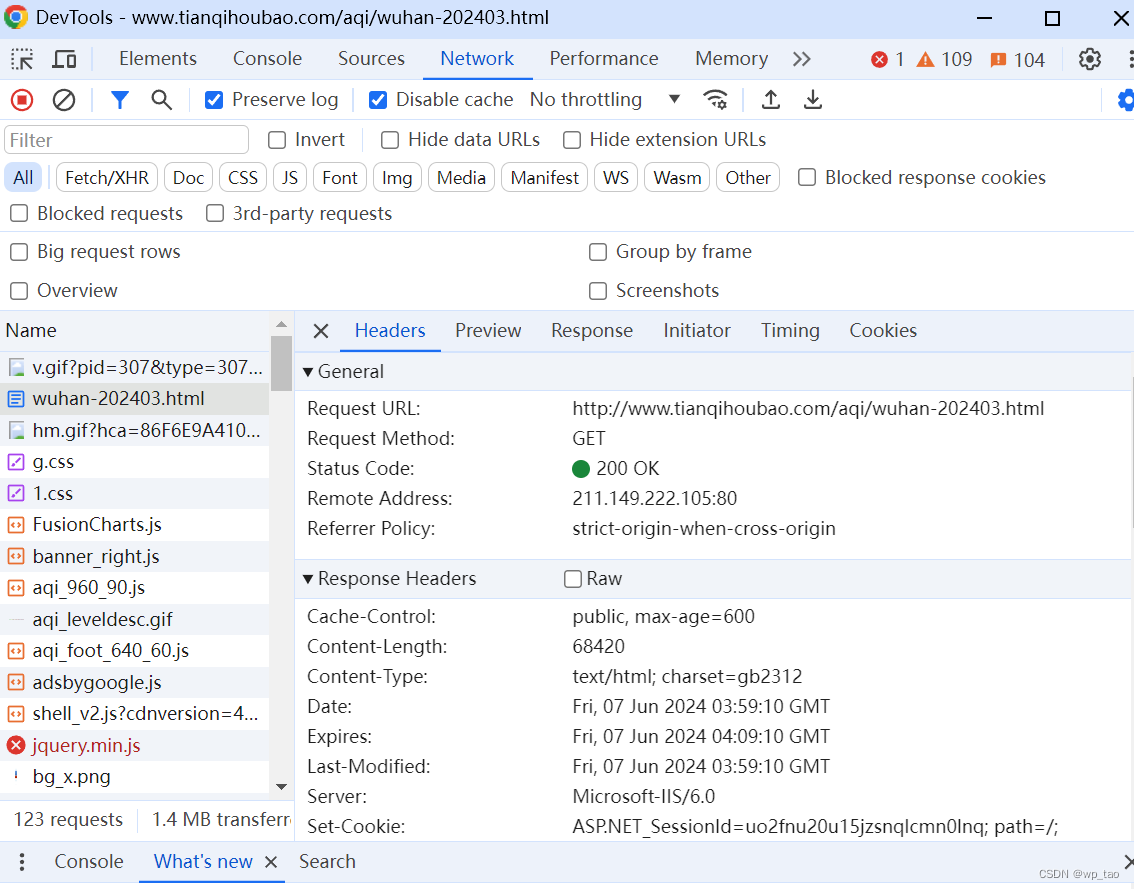Click the network Filter text field
This screenshot has height=889, width=1134.
[x=127, y=140]
